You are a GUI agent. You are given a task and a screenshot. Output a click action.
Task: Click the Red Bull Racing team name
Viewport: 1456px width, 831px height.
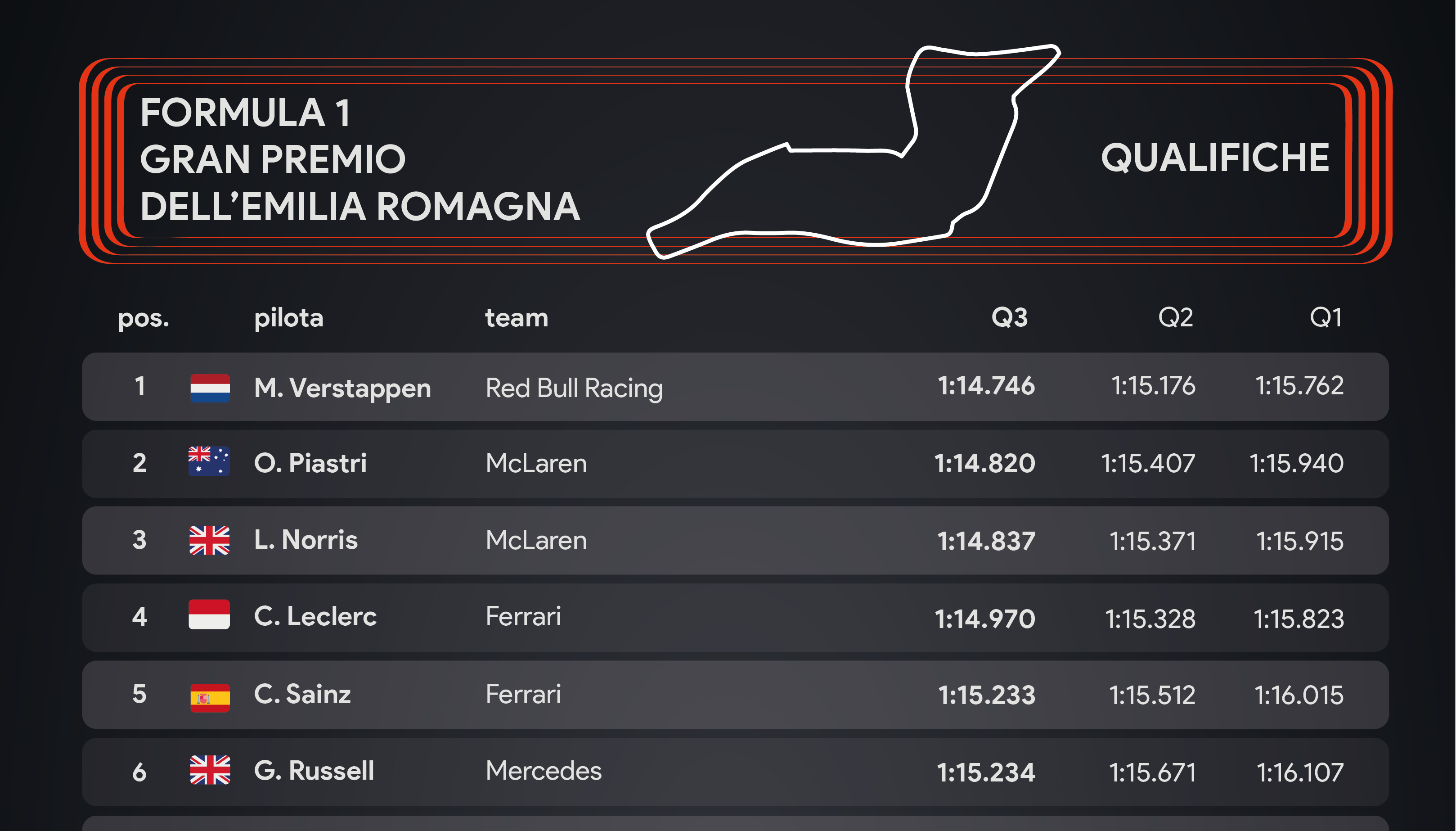[574, 388]
